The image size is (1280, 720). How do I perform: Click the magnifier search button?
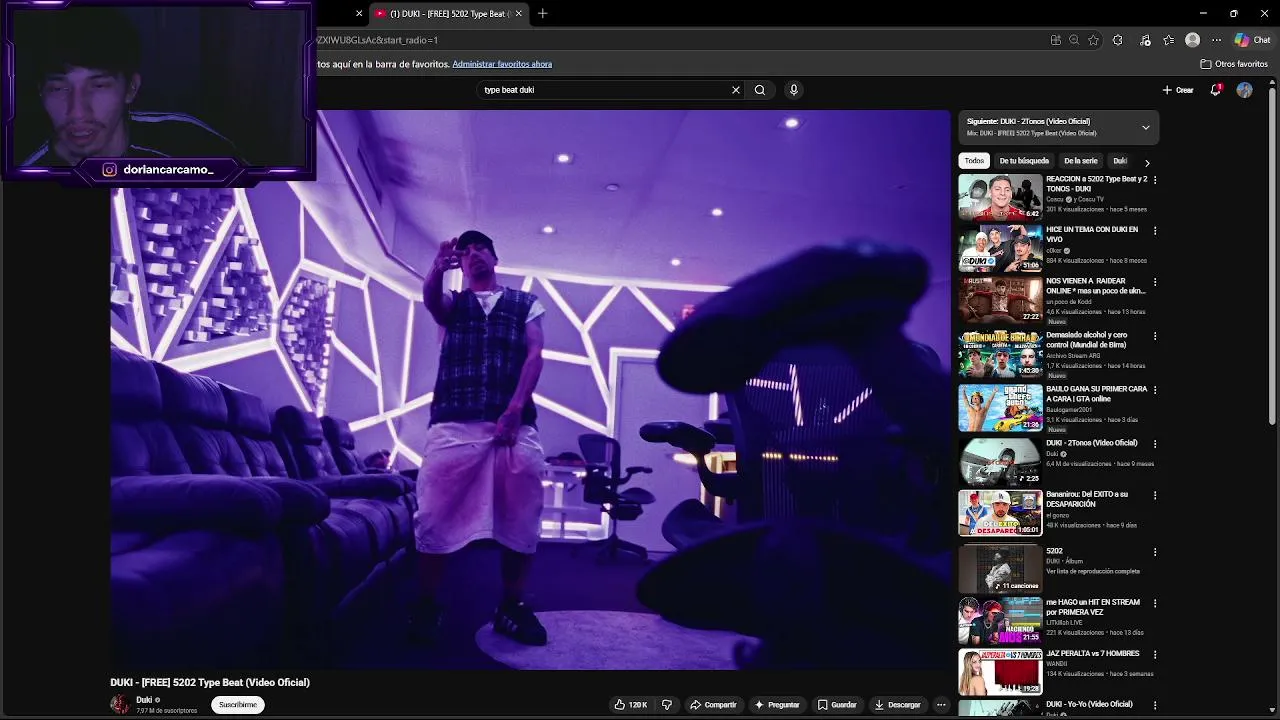(x=760, y=90)
